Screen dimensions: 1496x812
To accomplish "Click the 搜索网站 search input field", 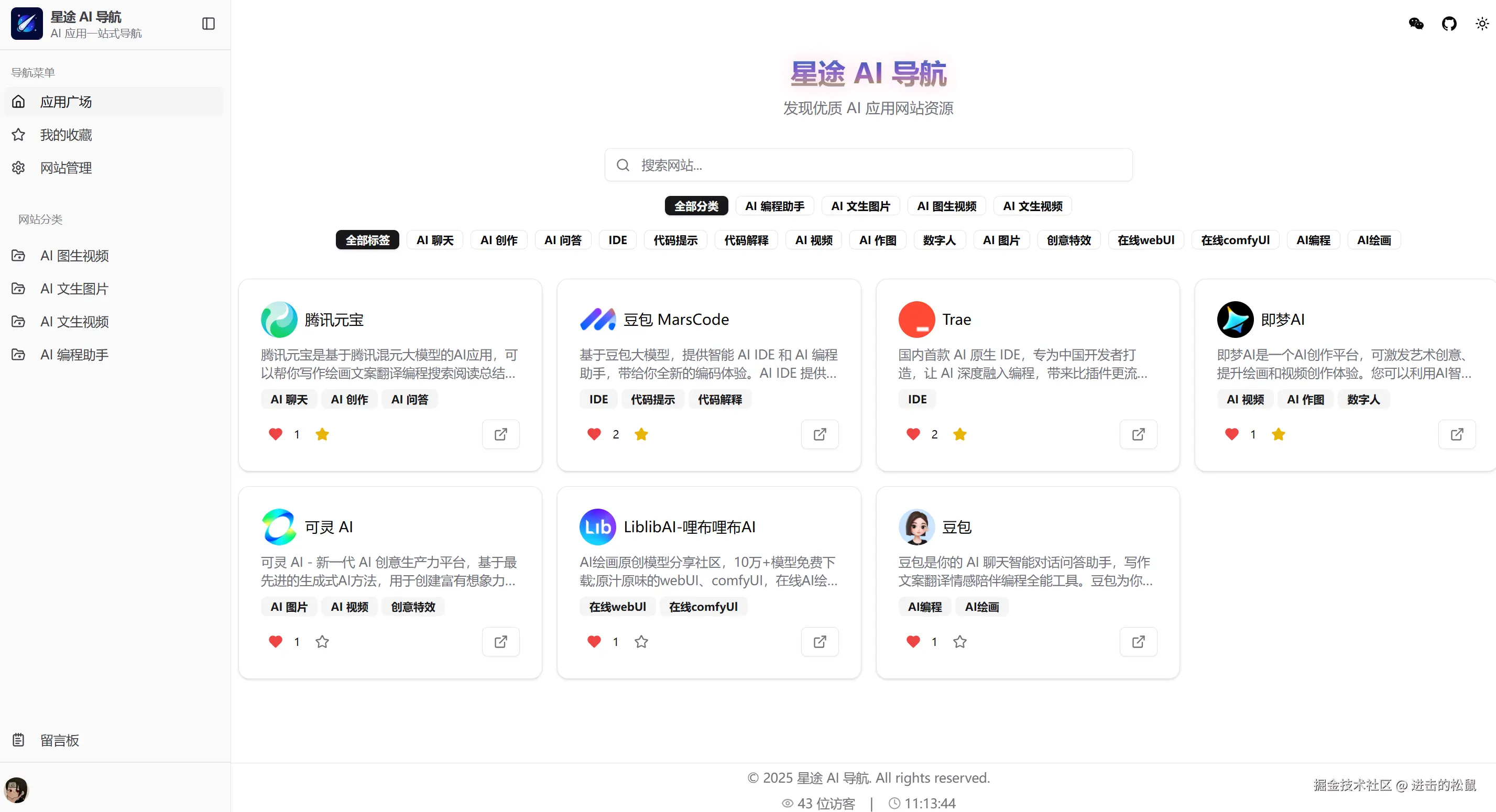I will pos(868,166).
